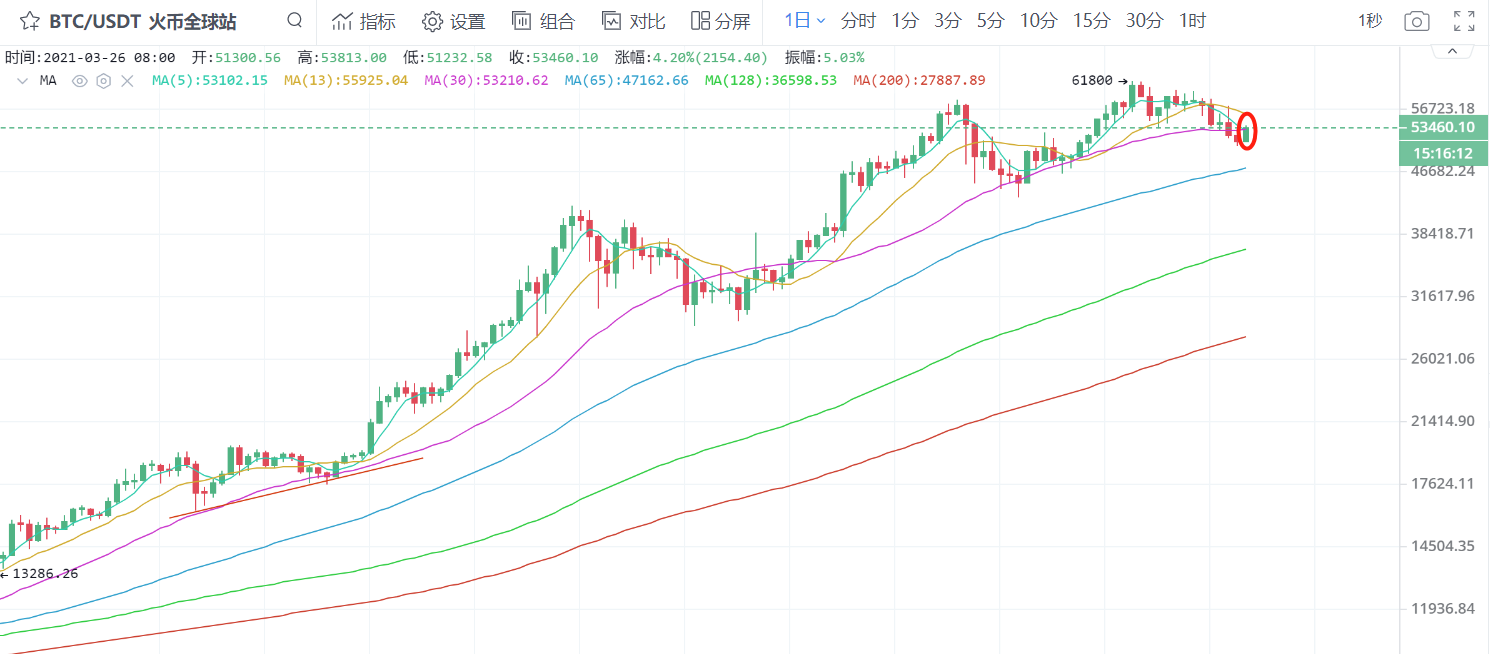Screen dimensions: 1490x654
Task: Click the 56723.18 price axis label
Action: [1441, 108]
